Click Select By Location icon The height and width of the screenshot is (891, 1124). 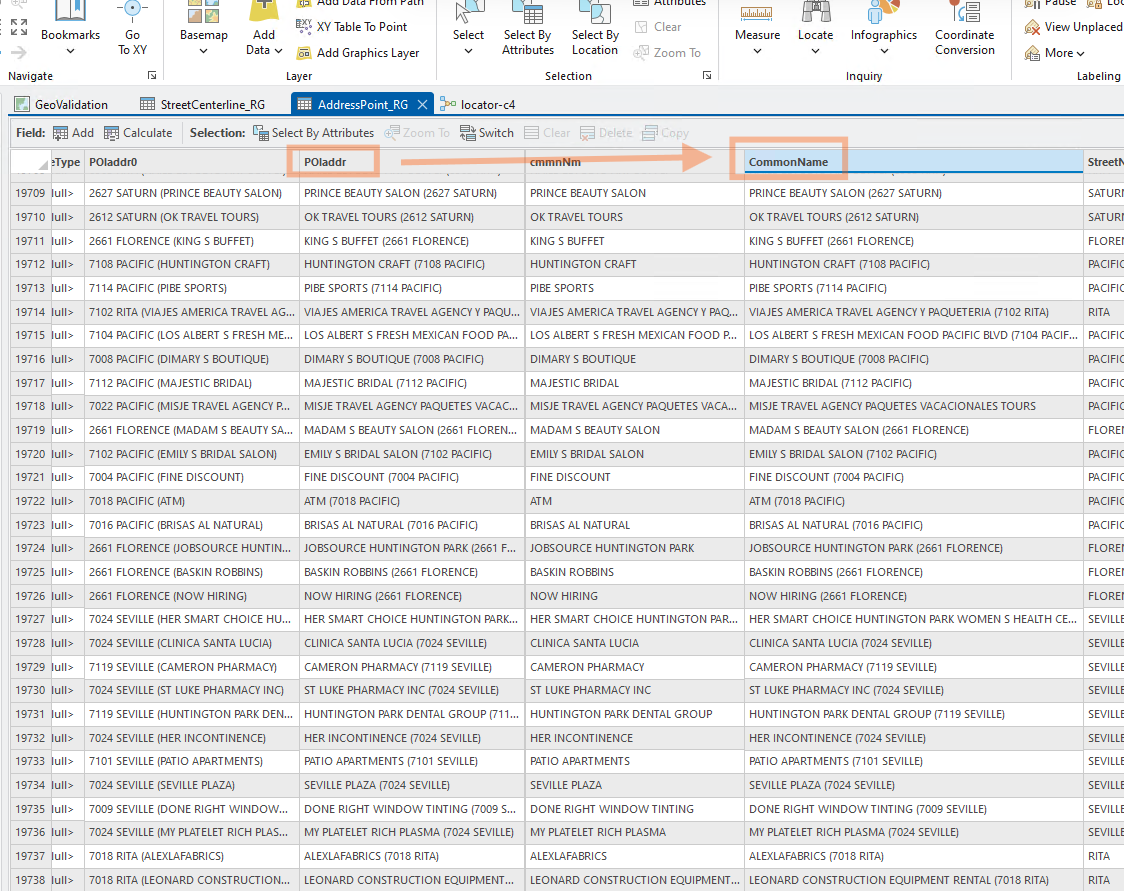click(595, 14)
